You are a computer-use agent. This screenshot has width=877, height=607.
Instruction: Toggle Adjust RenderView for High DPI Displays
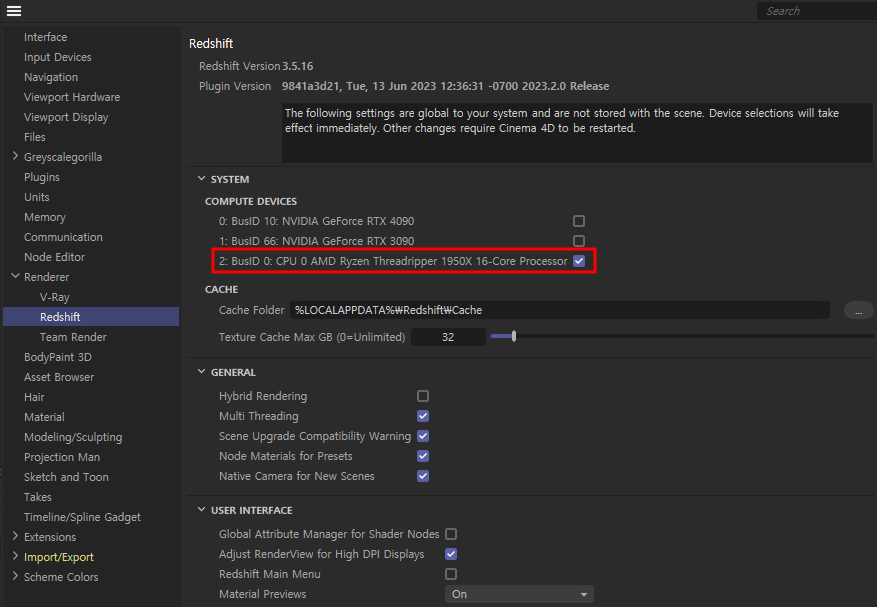coord(451,554)
